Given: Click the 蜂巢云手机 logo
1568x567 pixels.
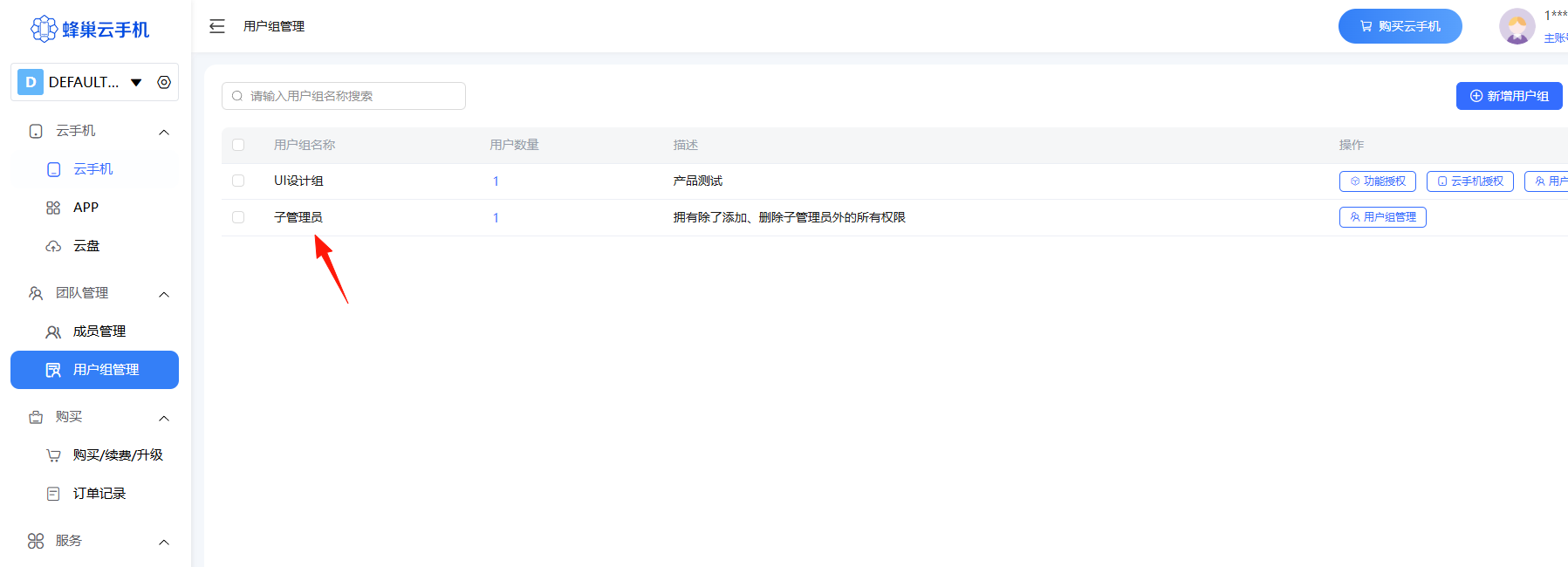Looking at the screenshot, I should pos(91,29).
